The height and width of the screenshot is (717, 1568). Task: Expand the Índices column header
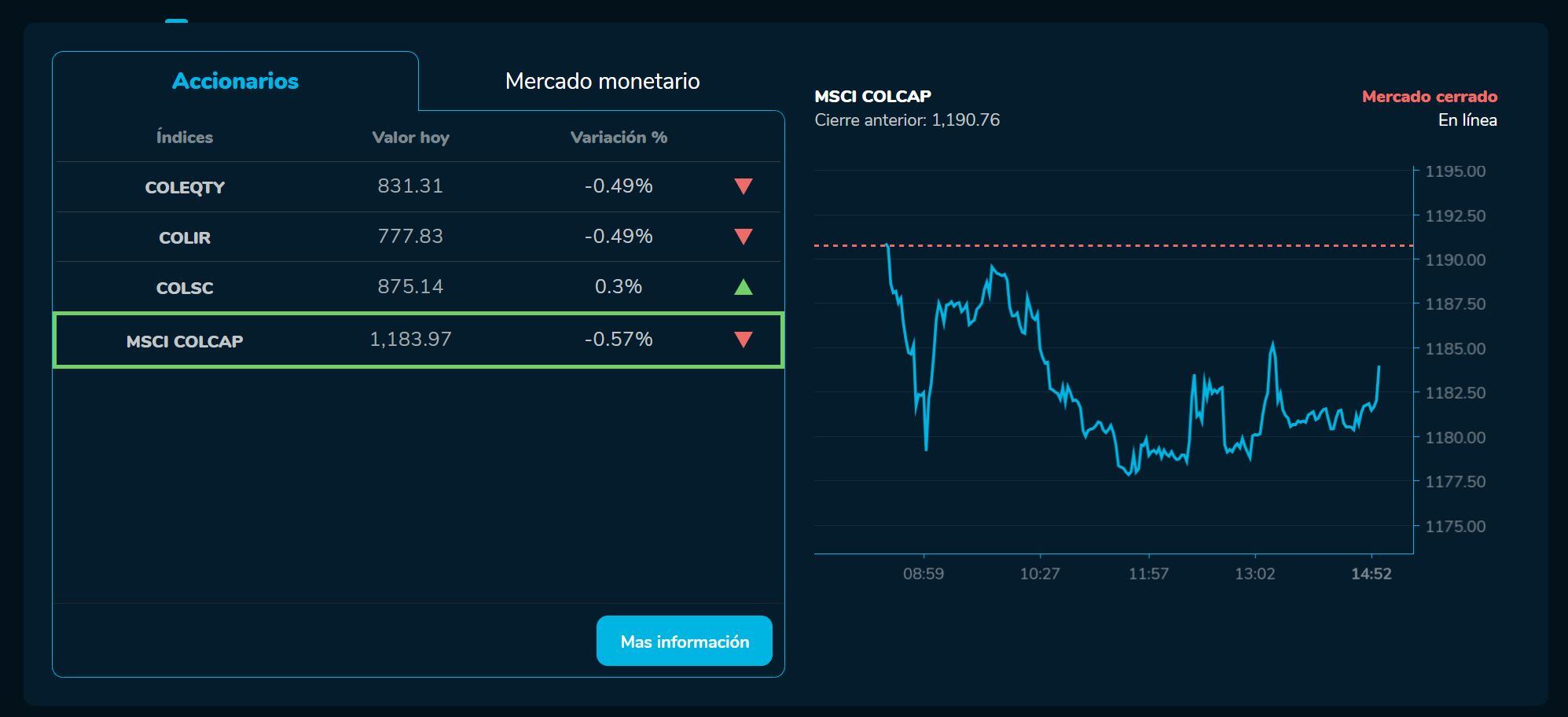click(x=185, y=137)
